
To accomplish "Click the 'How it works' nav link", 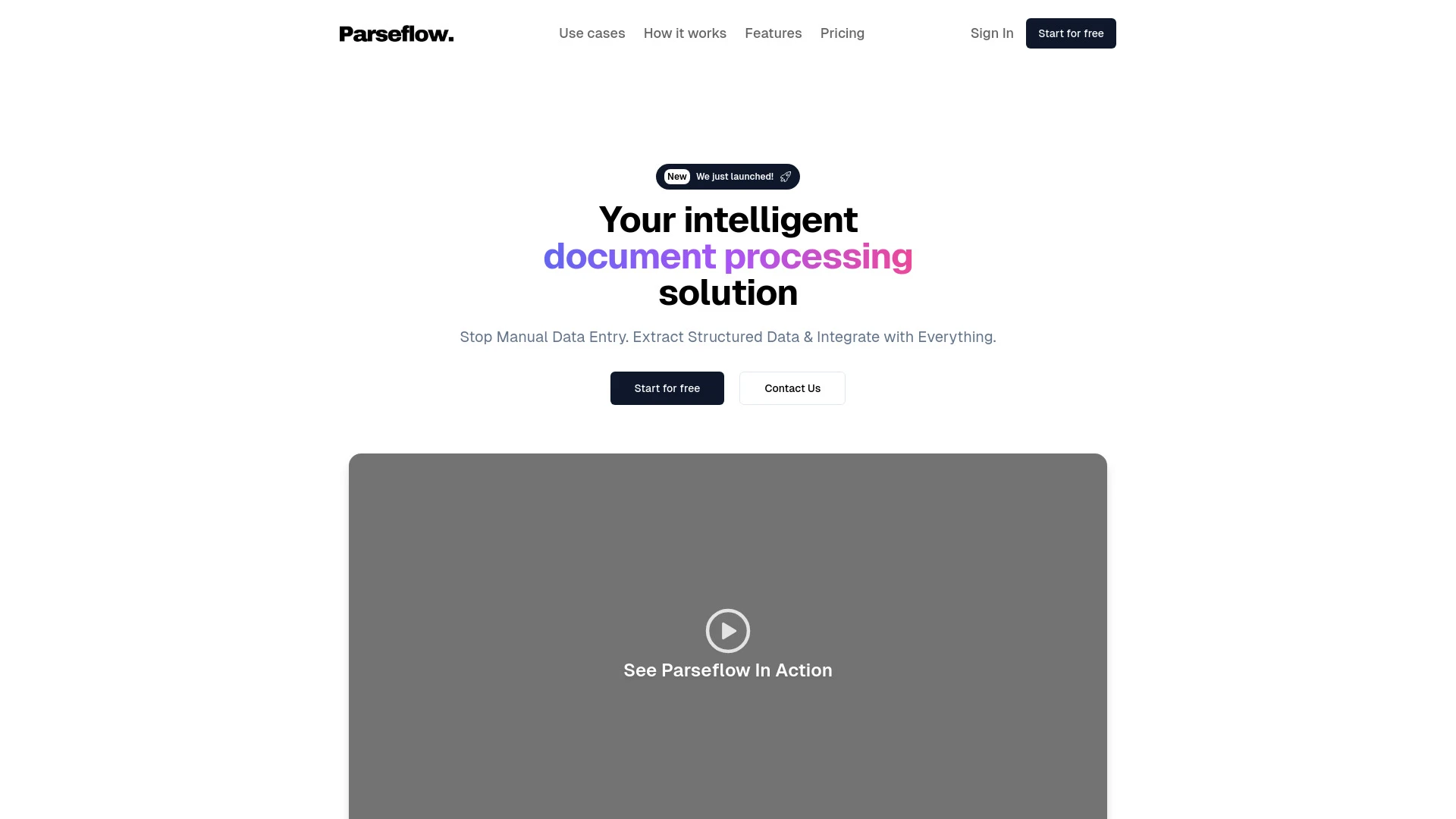I will (x=685, y=33).
